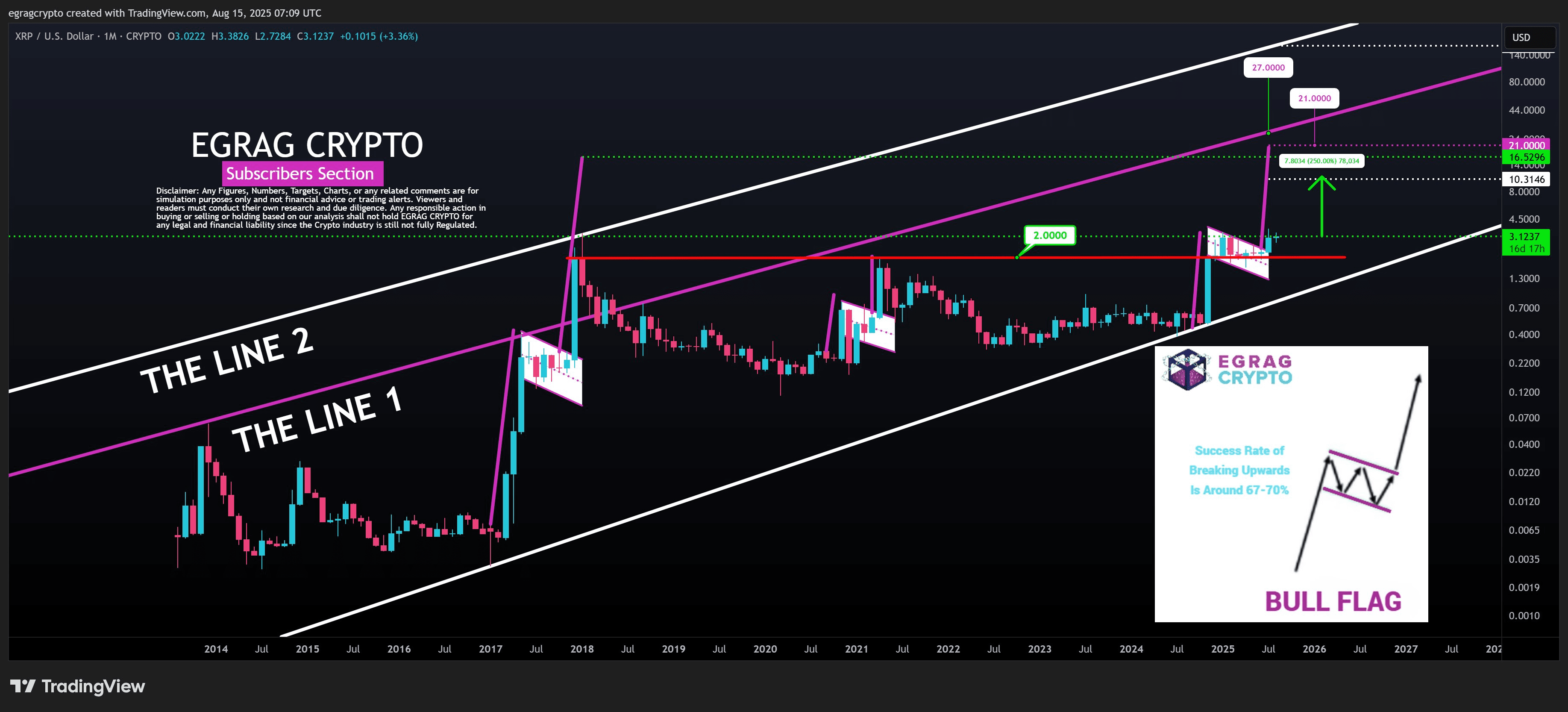Click the 2018 label on time axis
This screenshot has width=1568, height=712.
coord(582,649)
